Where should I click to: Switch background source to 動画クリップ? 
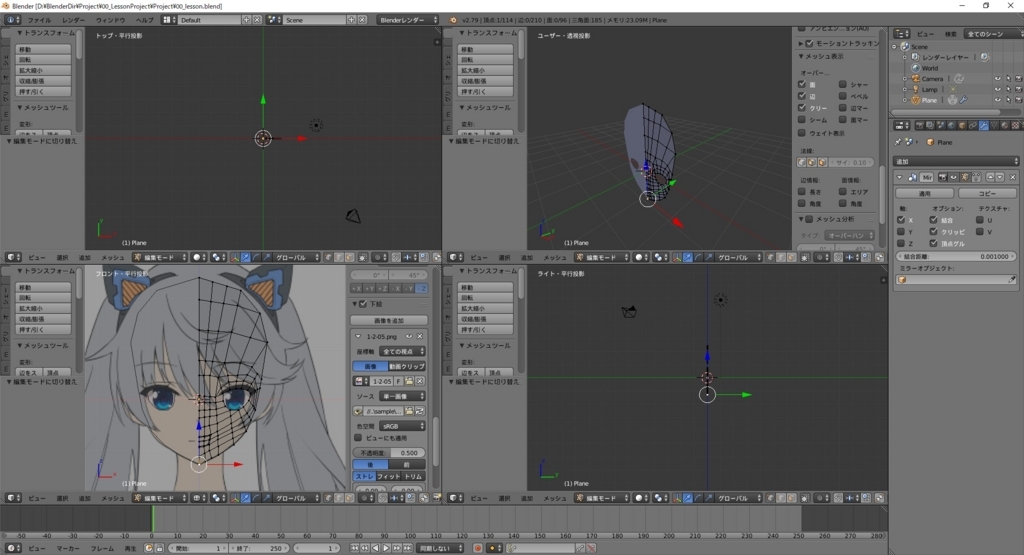(x=407, y=366)
